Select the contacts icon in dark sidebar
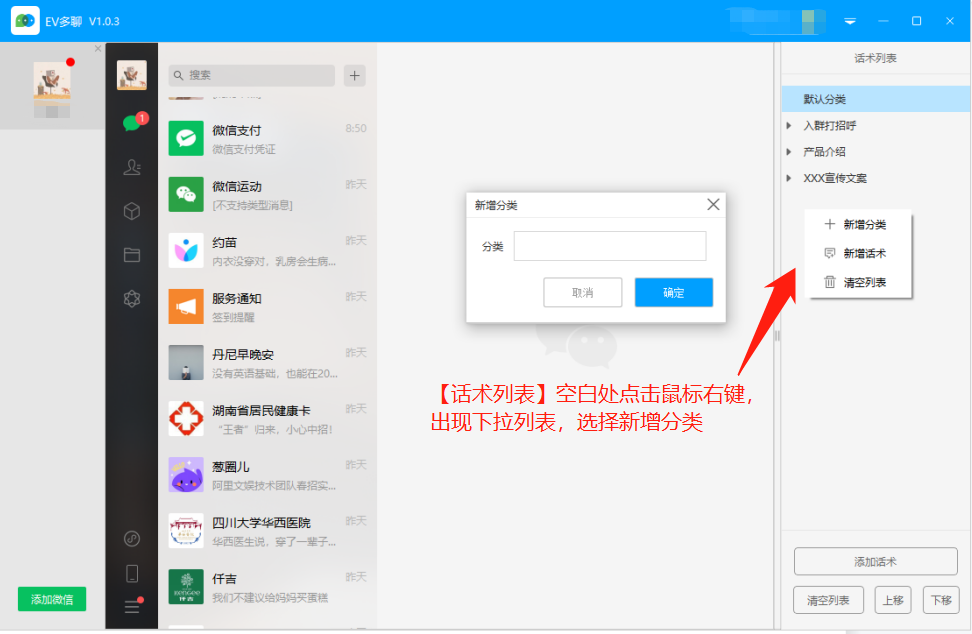 pyautogui.click(x=131, y=168)
